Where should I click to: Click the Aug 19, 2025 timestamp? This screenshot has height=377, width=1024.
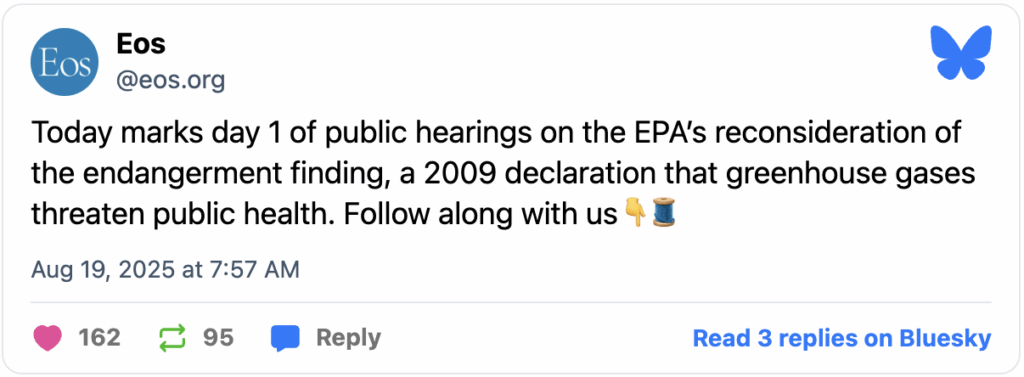[165, 269]
